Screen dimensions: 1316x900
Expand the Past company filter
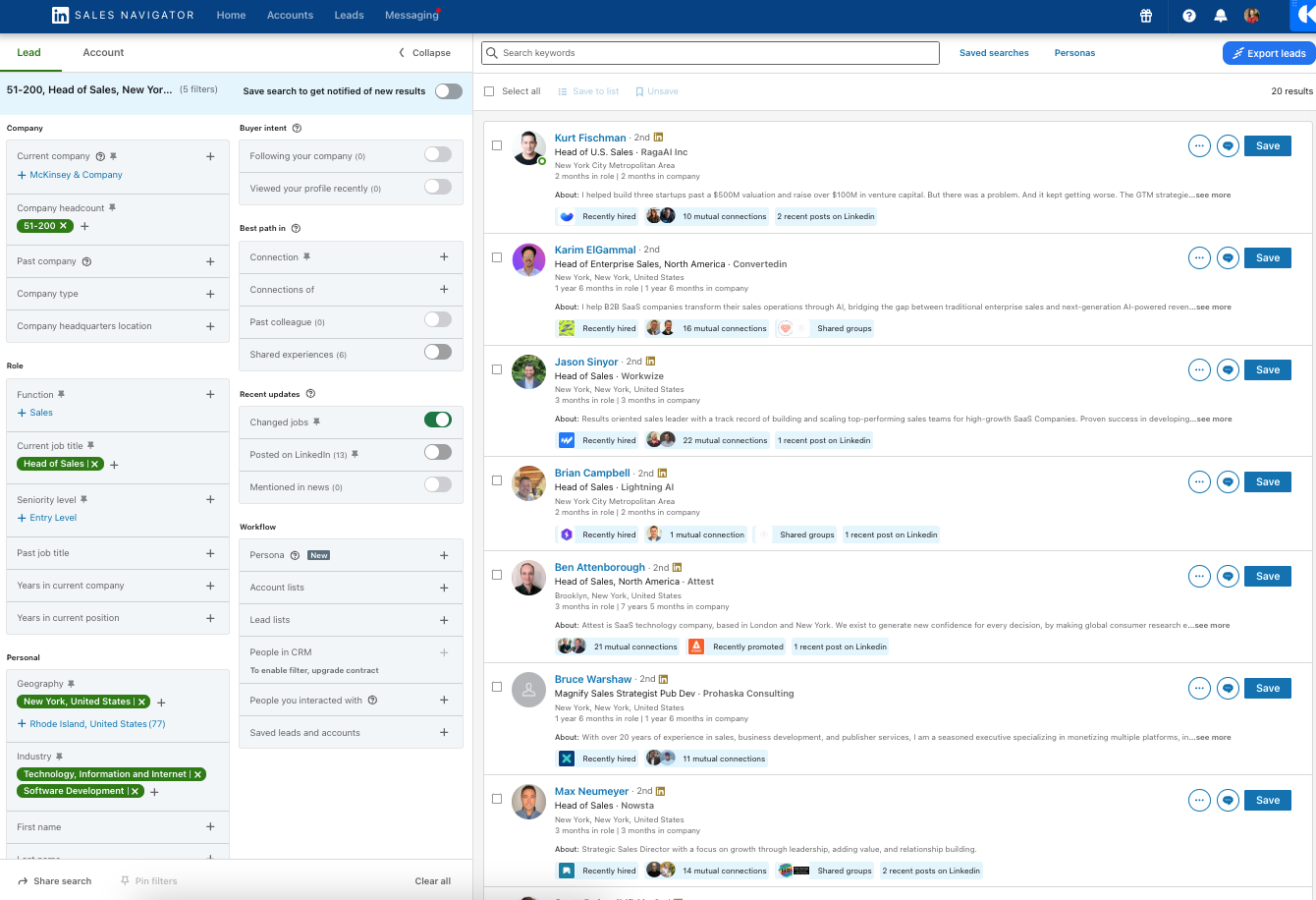(x=210, y=261)
